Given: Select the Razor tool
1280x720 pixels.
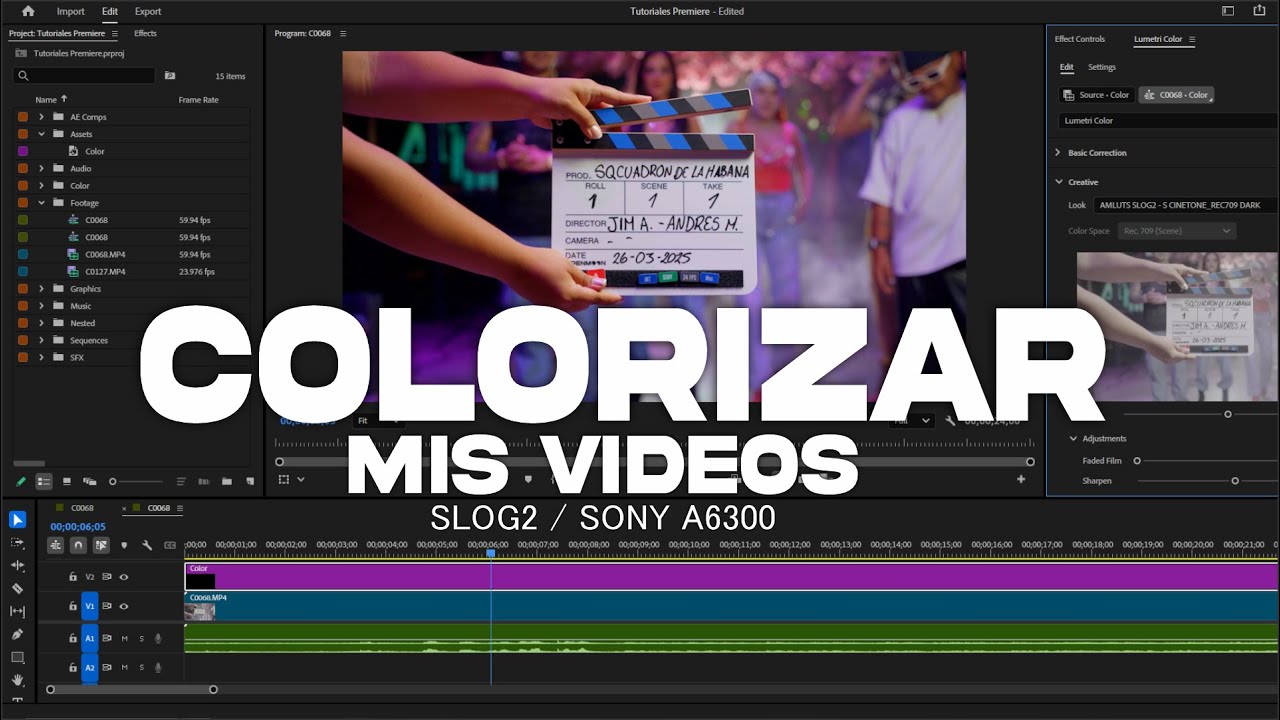Looking at the screenshot, I should tap(17, 588).
